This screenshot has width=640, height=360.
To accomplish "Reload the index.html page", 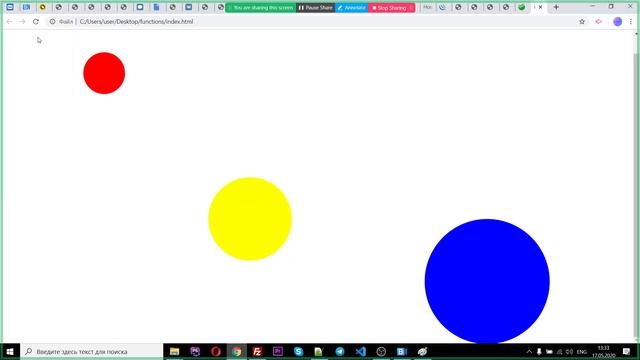I will click(36, 22).
